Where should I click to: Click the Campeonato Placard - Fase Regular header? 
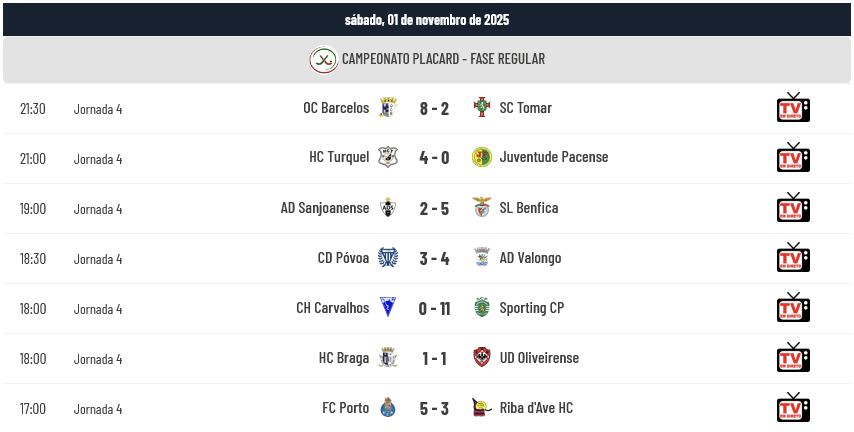pos(443,60)
